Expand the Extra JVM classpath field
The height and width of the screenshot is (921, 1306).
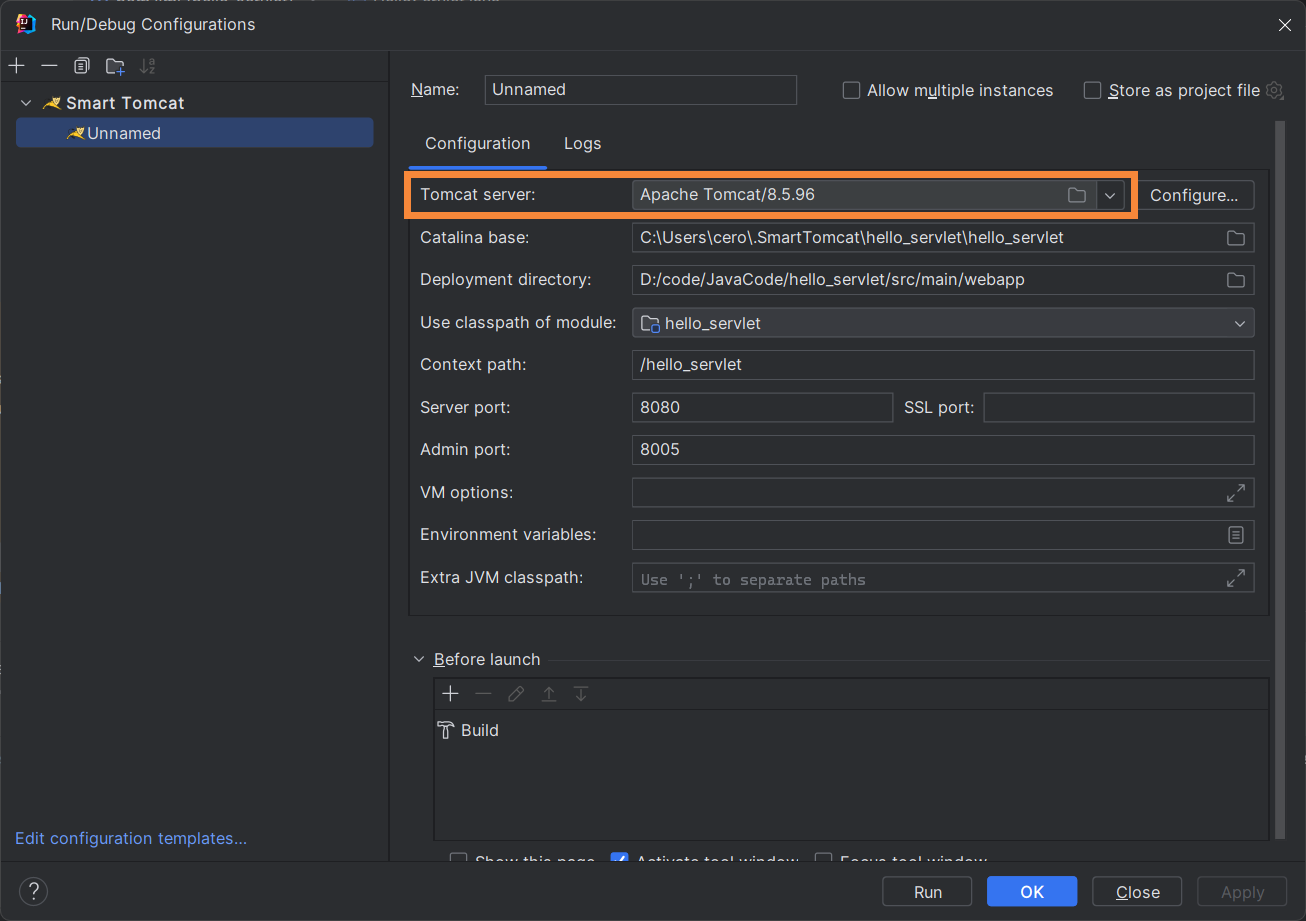click(1236, 578)
